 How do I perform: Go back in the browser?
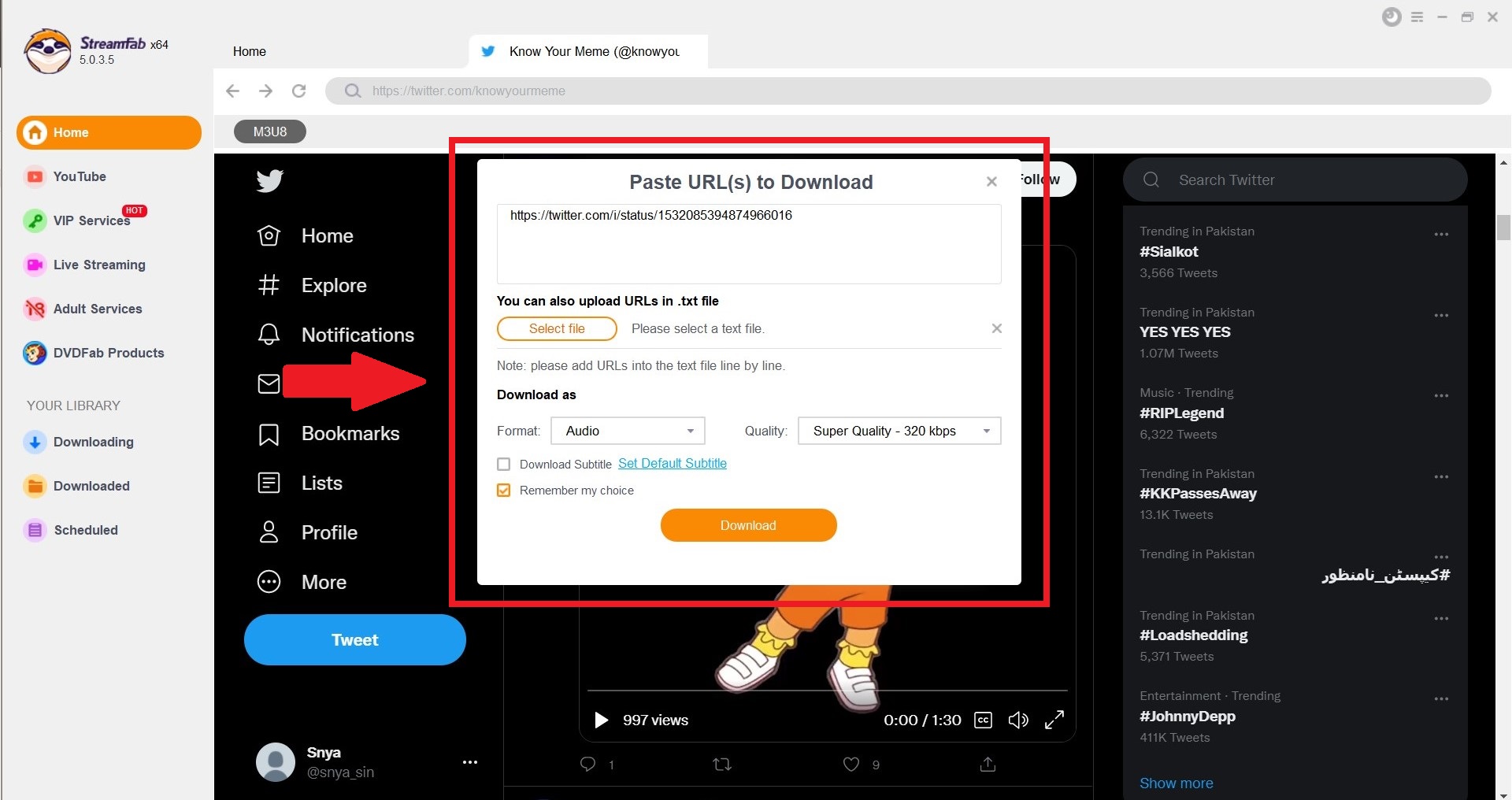(232, 91)
